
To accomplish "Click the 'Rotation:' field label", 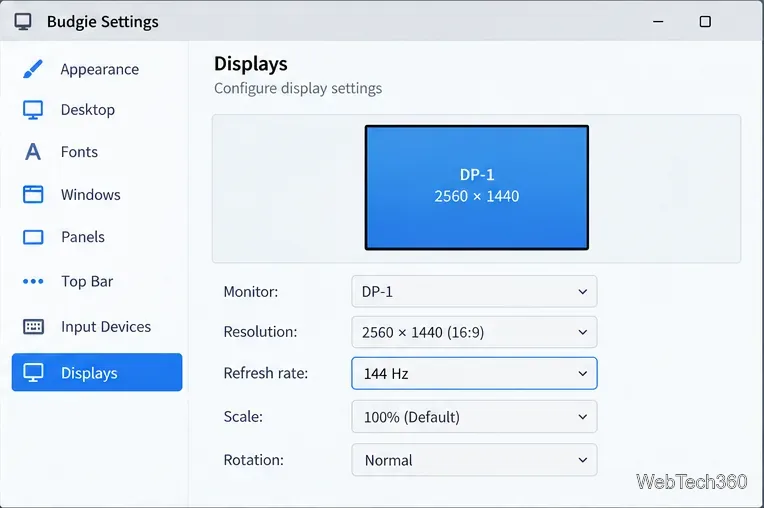I will (x=253, y=460).
